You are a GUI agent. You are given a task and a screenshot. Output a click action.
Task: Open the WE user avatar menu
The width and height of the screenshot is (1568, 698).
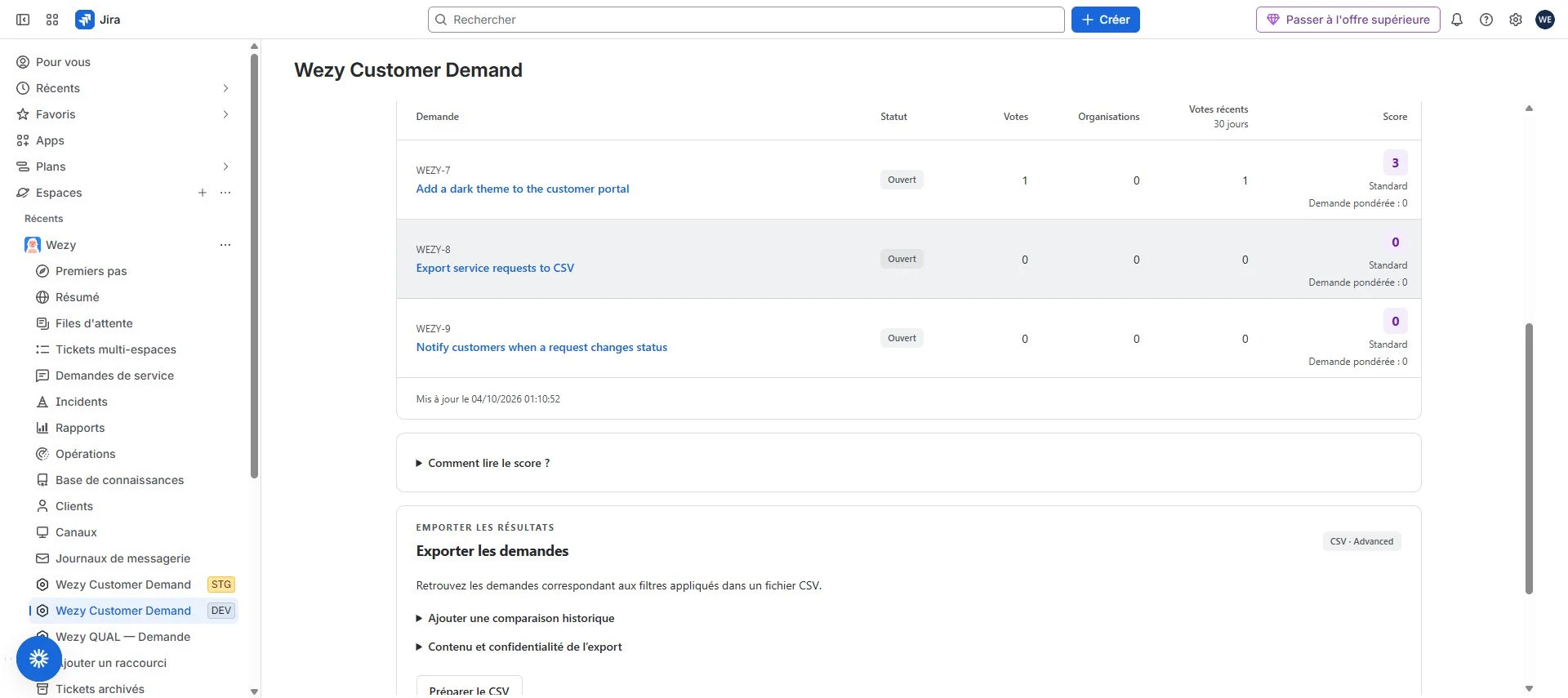[1545, 20]
